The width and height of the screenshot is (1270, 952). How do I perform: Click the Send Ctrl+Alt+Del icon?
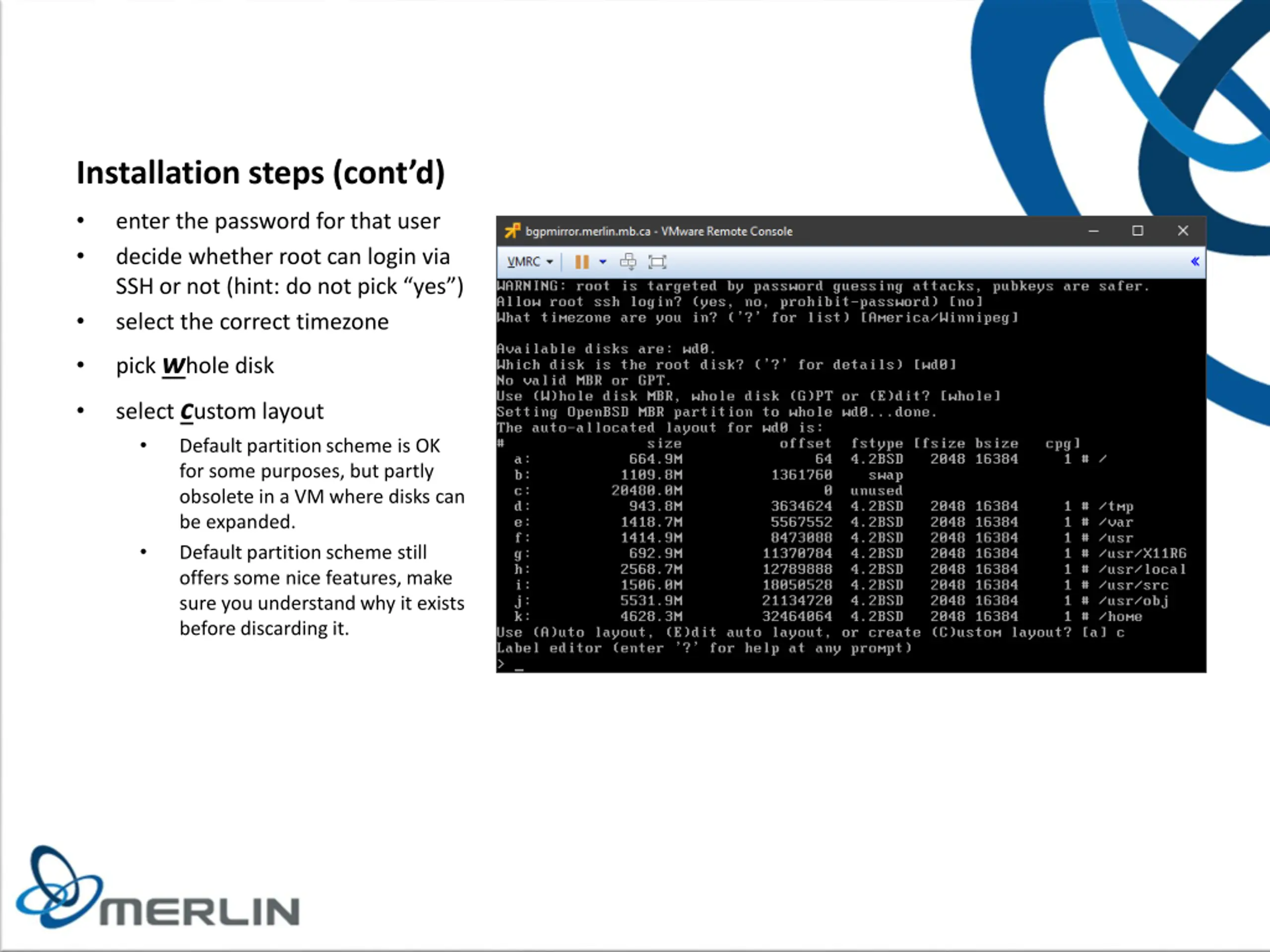click(x=628, y=262)
